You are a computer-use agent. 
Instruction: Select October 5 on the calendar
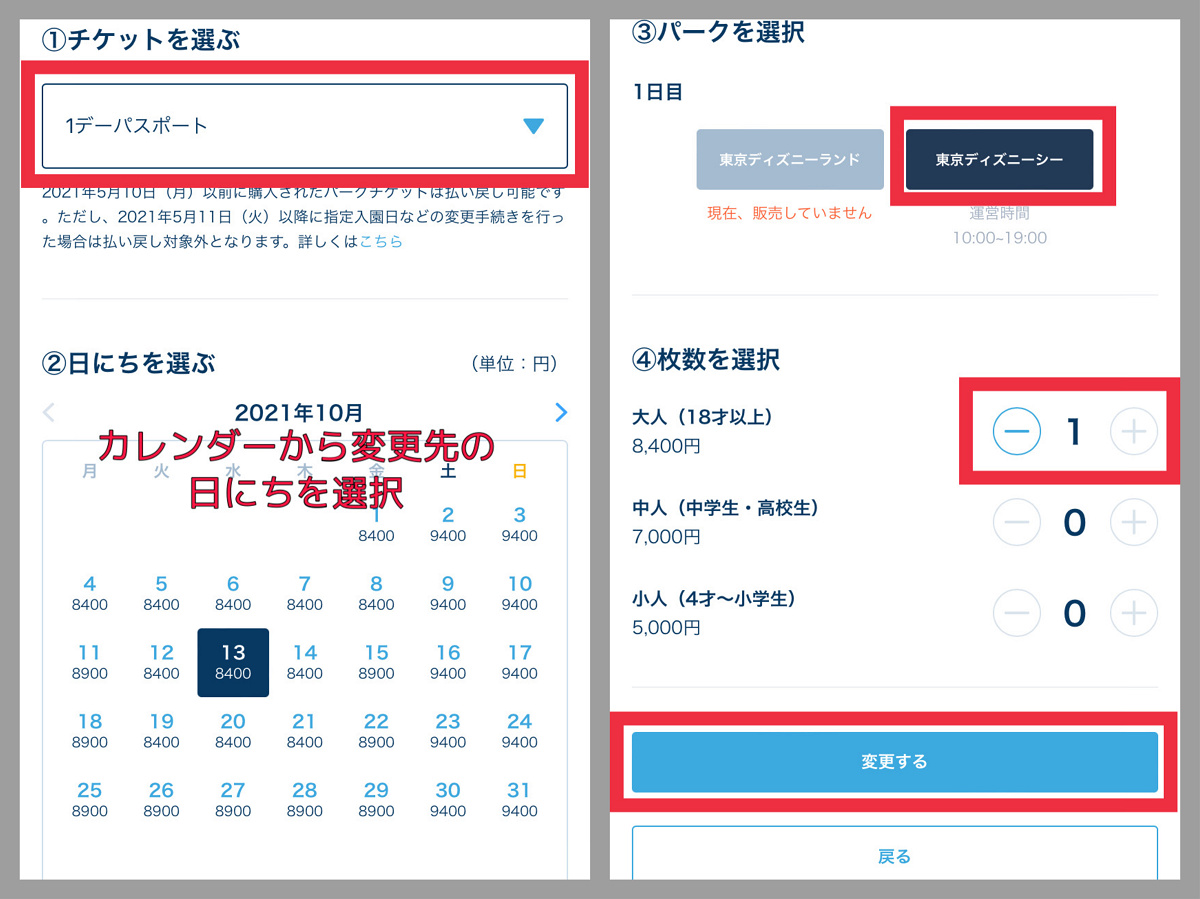pos(161,593)
